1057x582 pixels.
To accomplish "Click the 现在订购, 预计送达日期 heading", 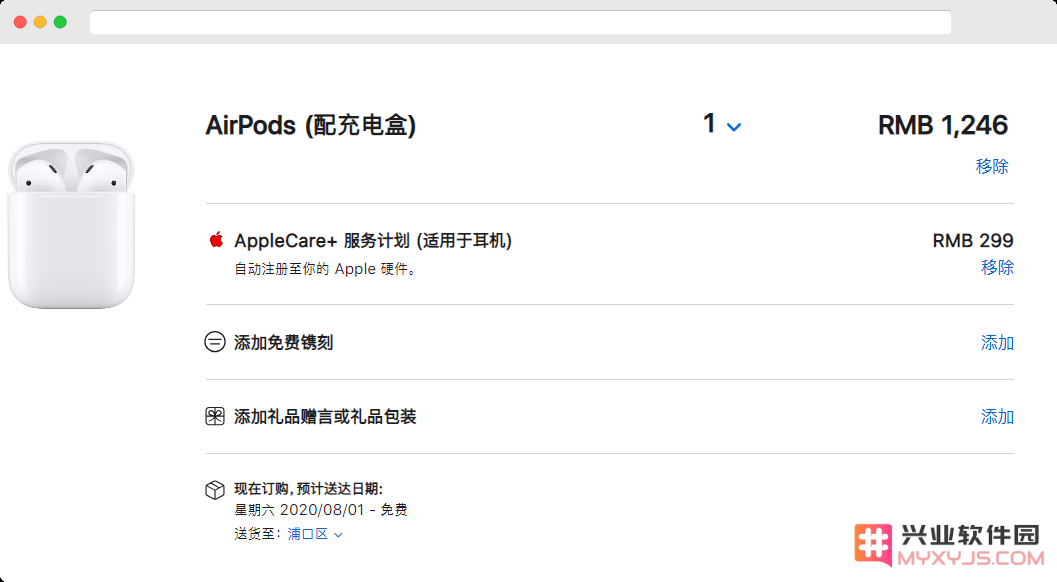I will 308,489.
